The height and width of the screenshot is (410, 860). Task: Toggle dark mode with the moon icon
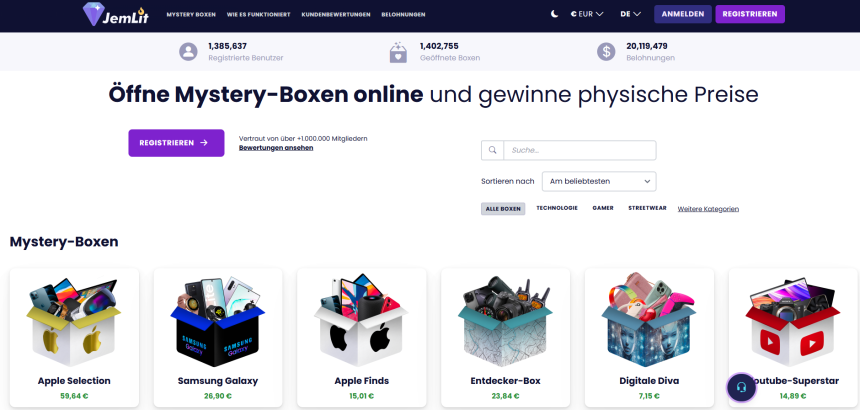coord(555,14)
